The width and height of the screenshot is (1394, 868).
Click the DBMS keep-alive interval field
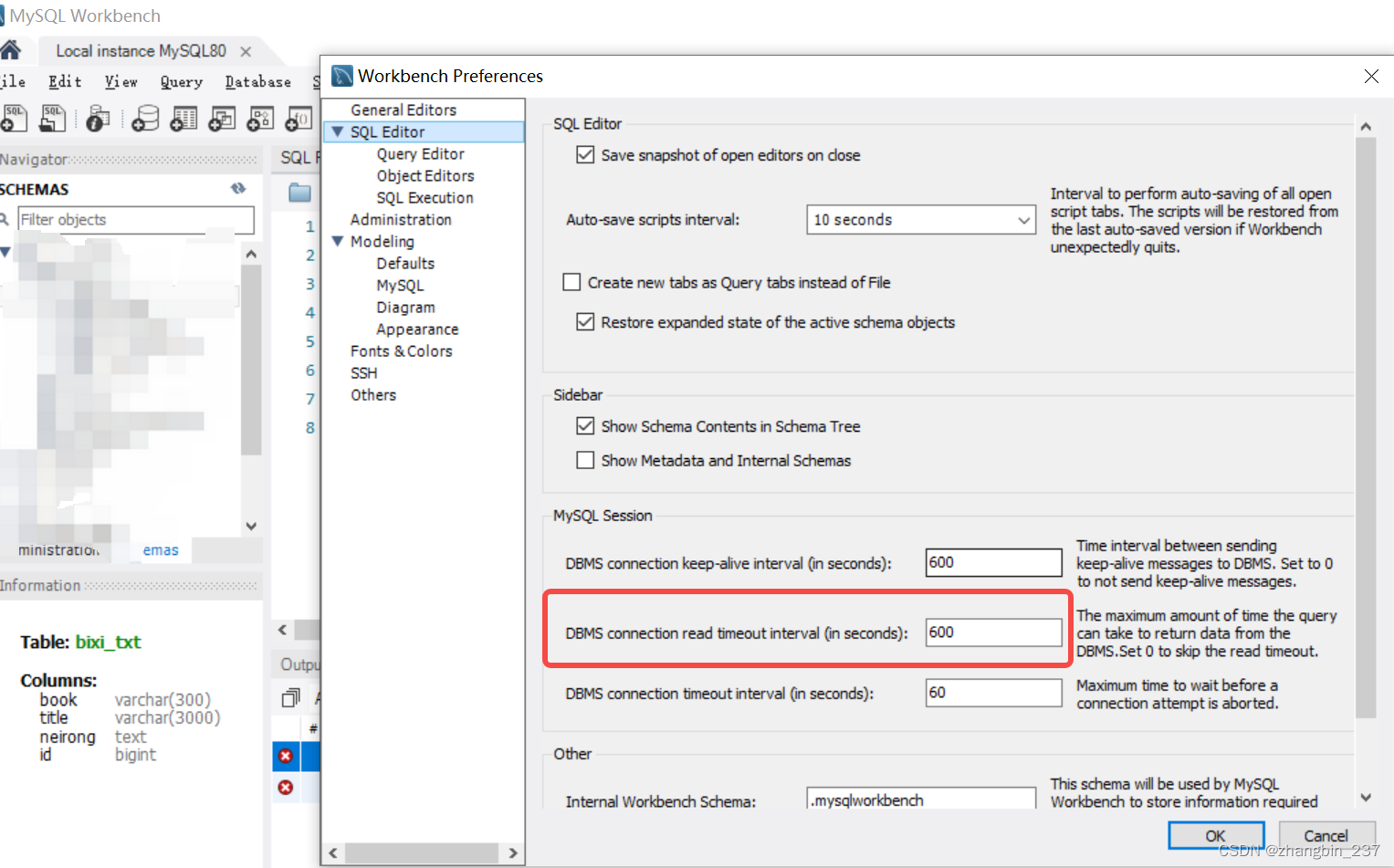tap(993, 562)
